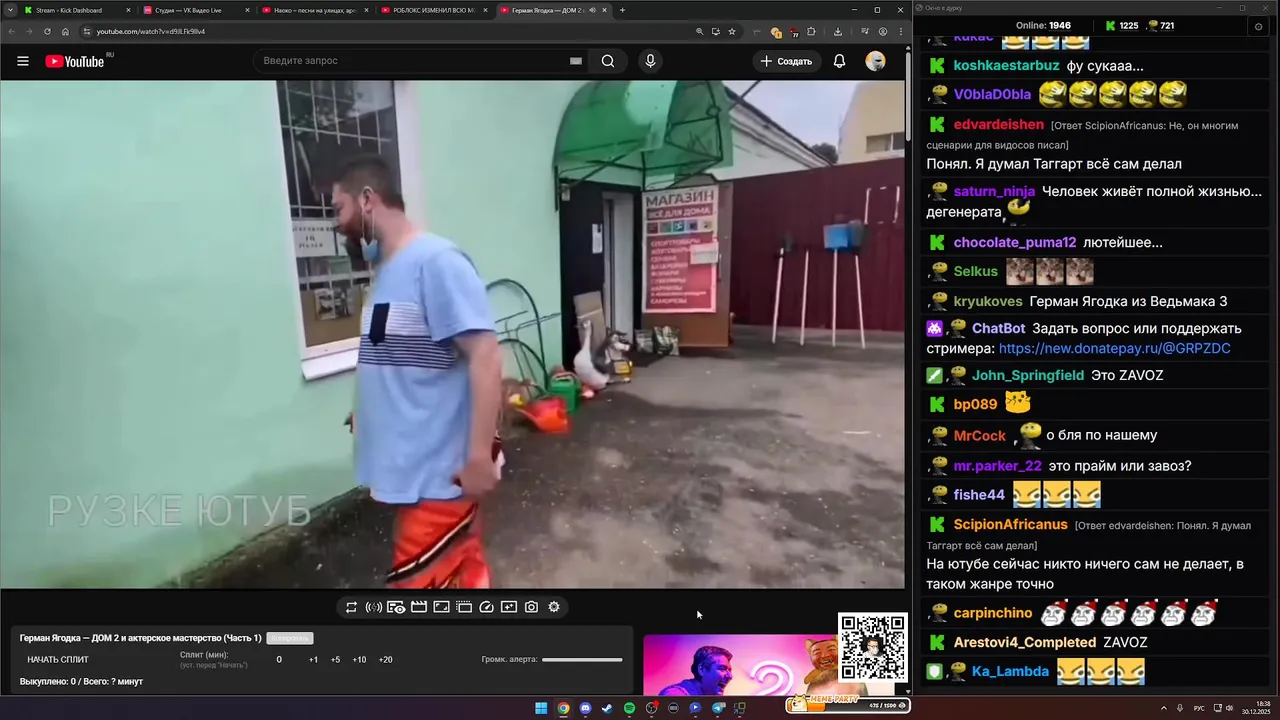The height and width of the screenshot is (720, 1280).
Task: Take a video screenshot with camera icon
Action: click(x=532, y=607)
